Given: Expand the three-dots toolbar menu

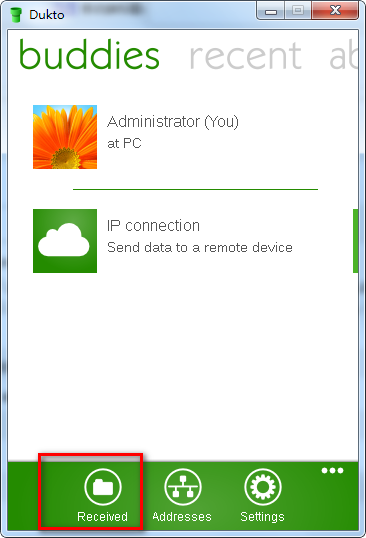Looking at the screenshot, I should click(x=332, y=470).
